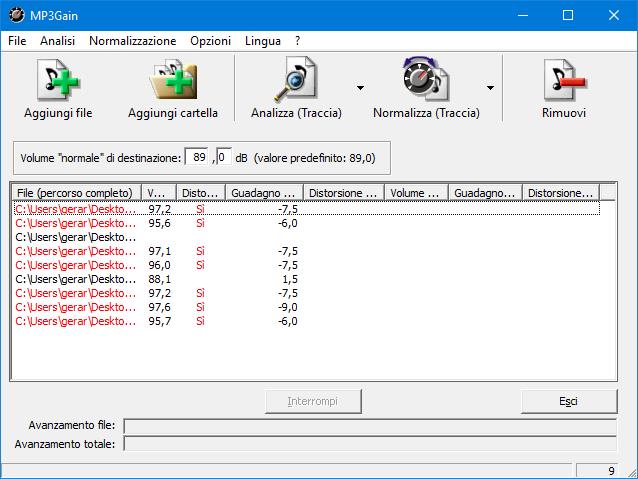Click the second Guadagno... column header
This screenshot has width=638, height=479.
point(485,192)
